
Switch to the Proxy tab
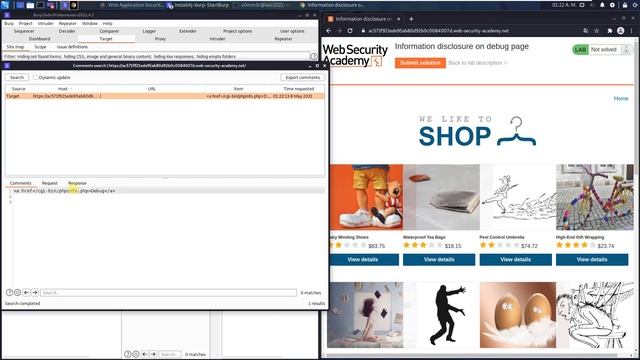coord(160,39)
